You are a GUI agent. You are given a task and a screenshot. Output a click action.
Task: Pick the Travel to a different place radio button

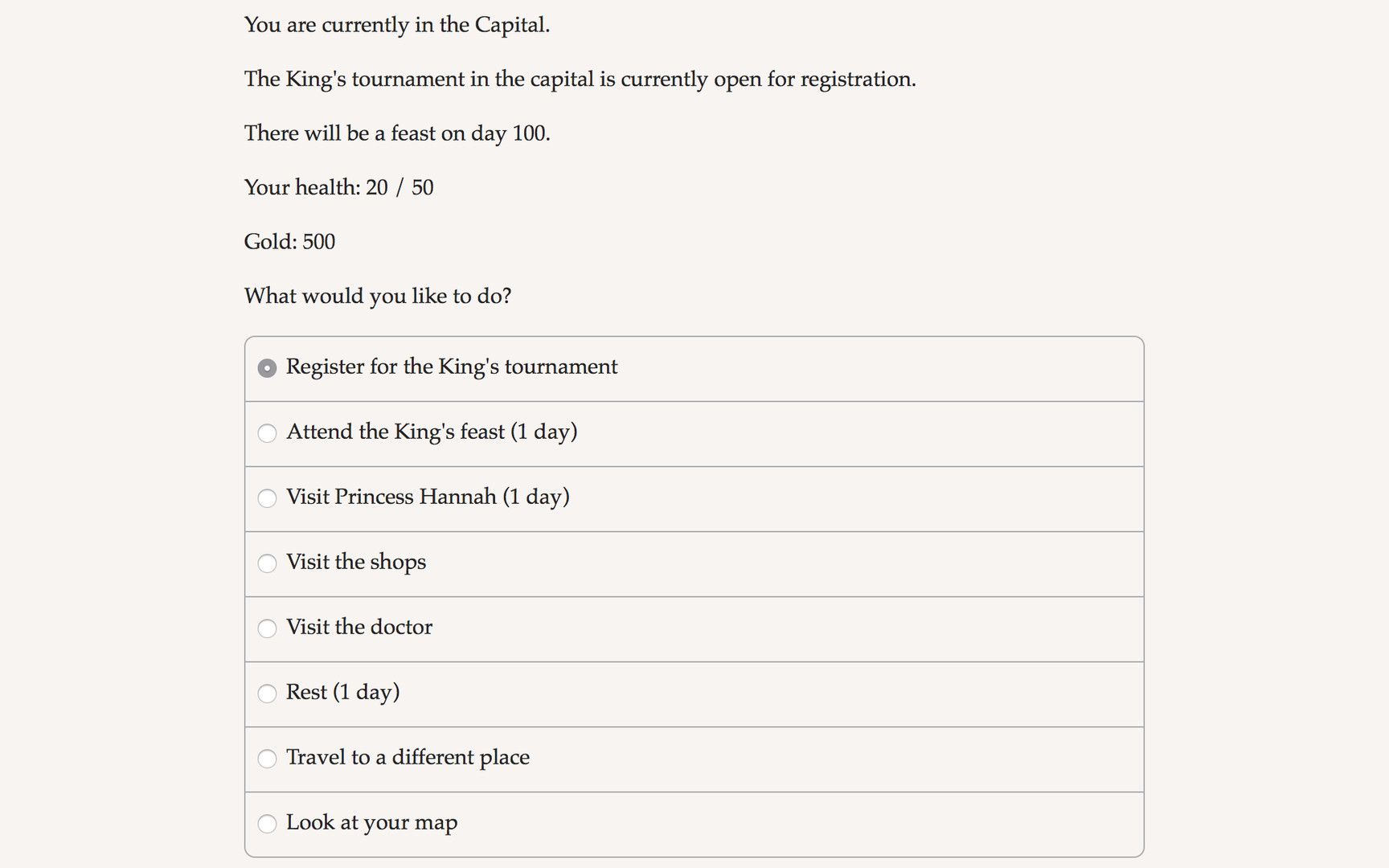point(267,759)
